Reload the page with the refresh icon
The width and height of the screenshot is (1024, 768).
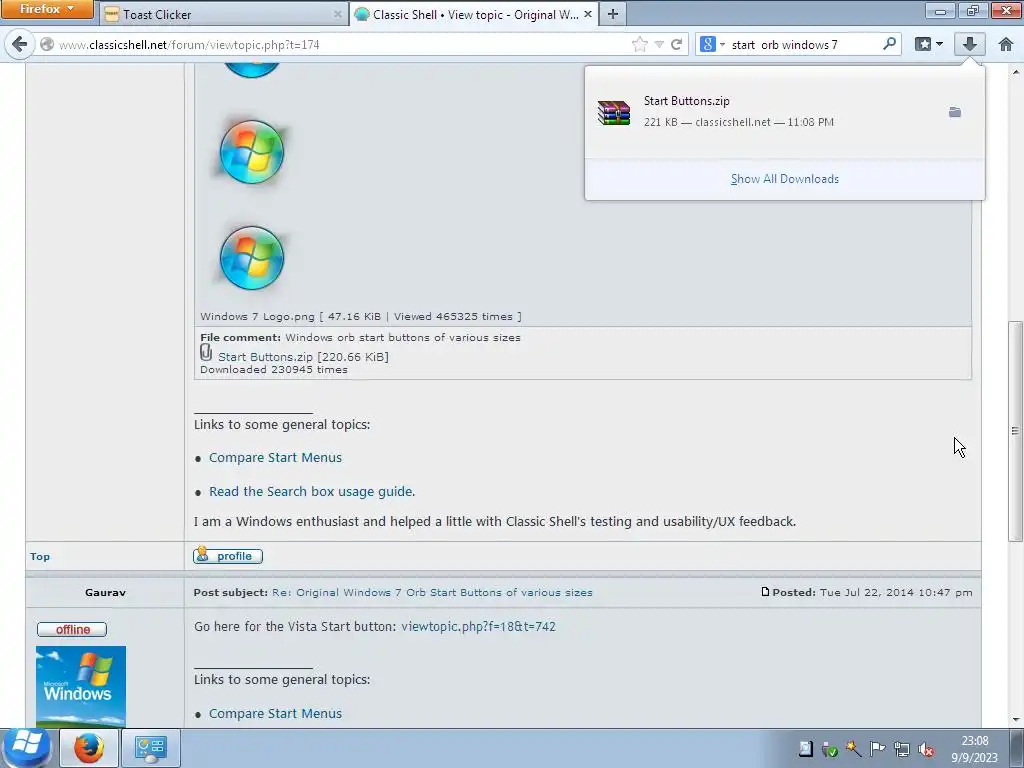pos(677,44)
